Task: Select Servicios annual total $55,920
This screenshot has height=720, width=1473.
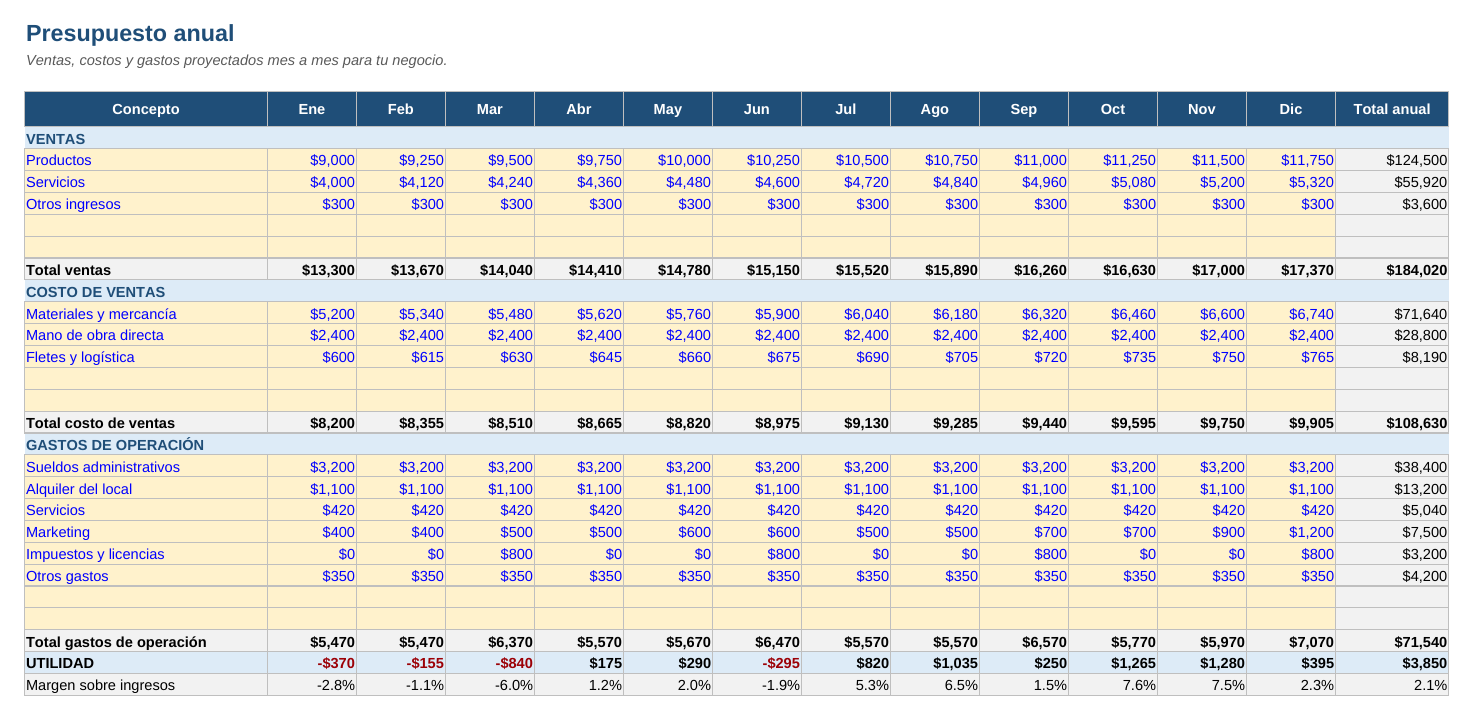Action: tap(1392, 182)
